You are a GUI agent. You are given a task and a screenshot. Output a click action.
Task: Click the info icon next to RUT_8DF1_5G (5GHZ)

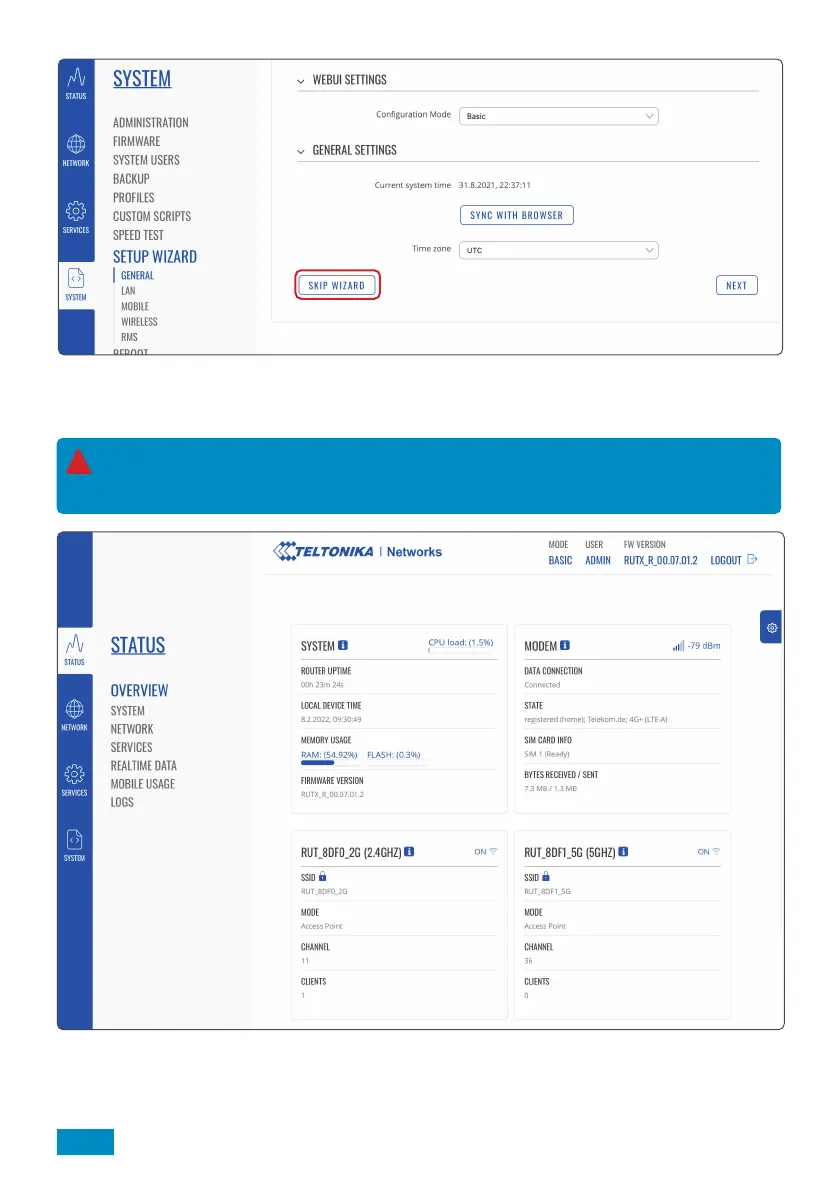[622, 852]
